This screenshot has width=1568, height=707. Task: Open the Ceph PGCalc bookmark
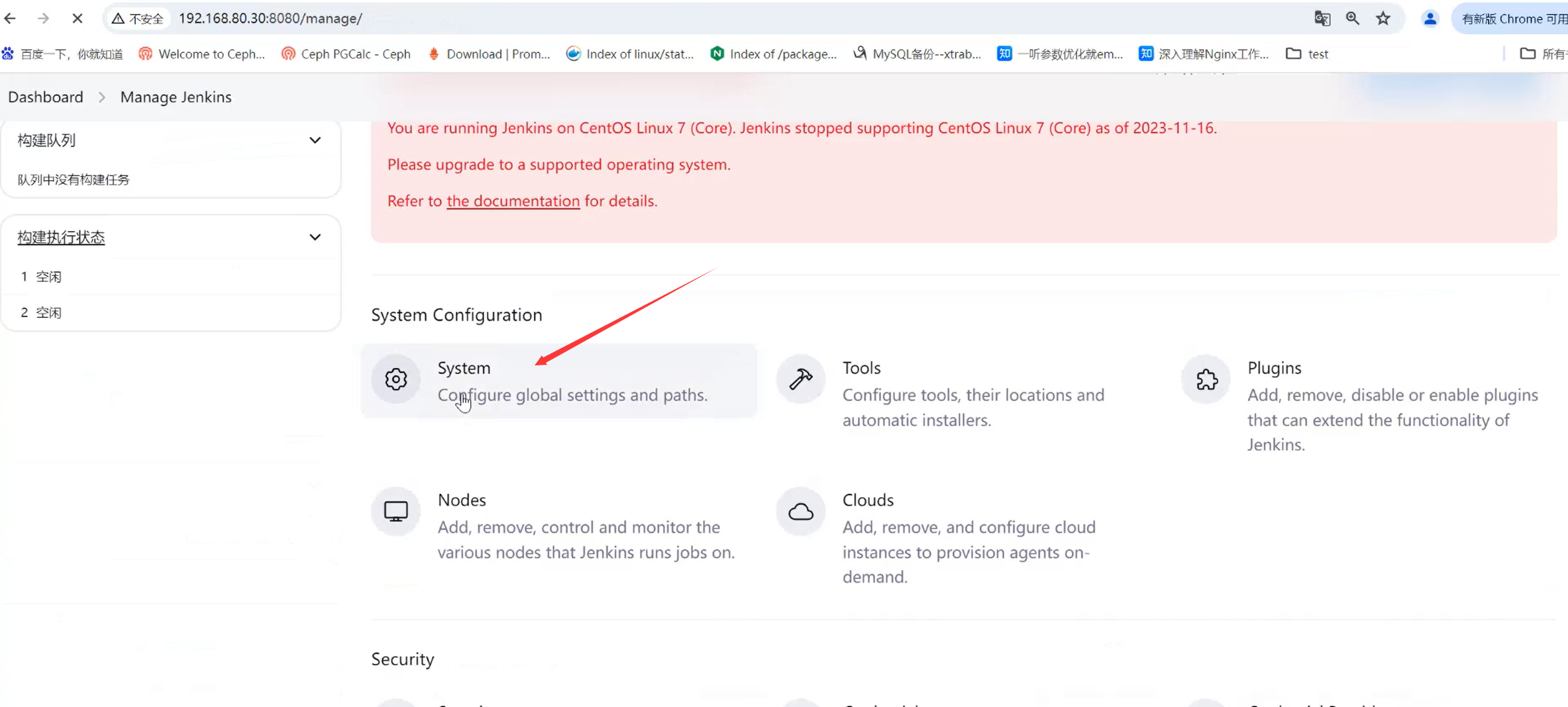[x=346, y=54]
